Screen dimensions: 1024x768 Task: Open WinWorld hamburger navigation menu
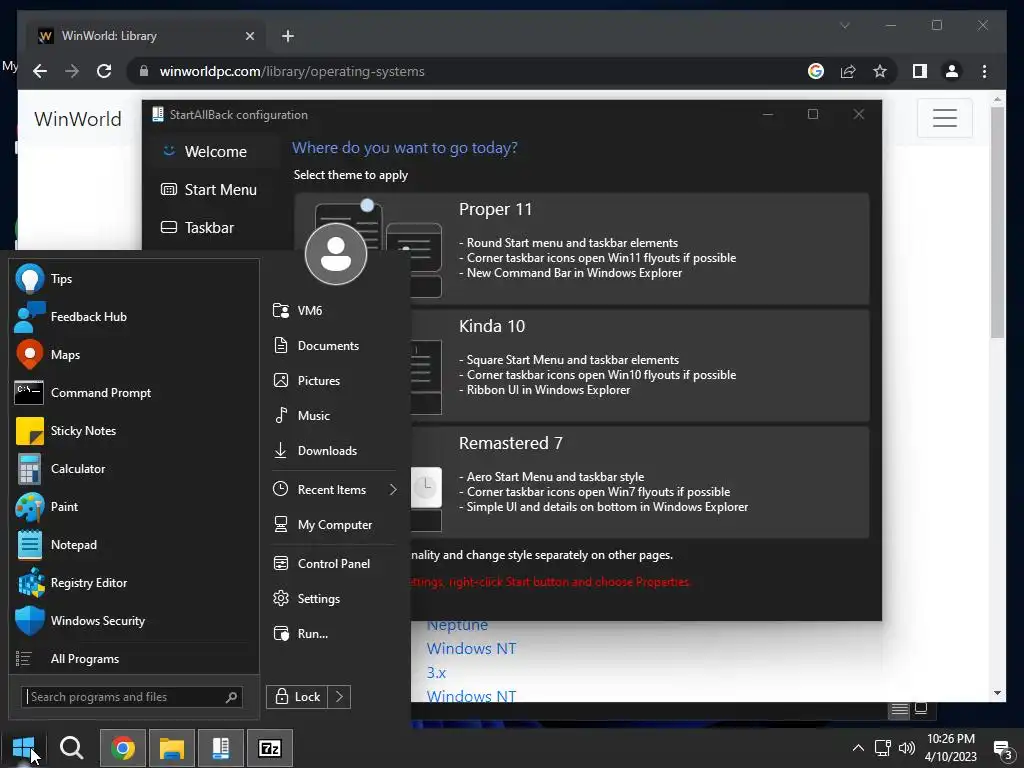944,118
